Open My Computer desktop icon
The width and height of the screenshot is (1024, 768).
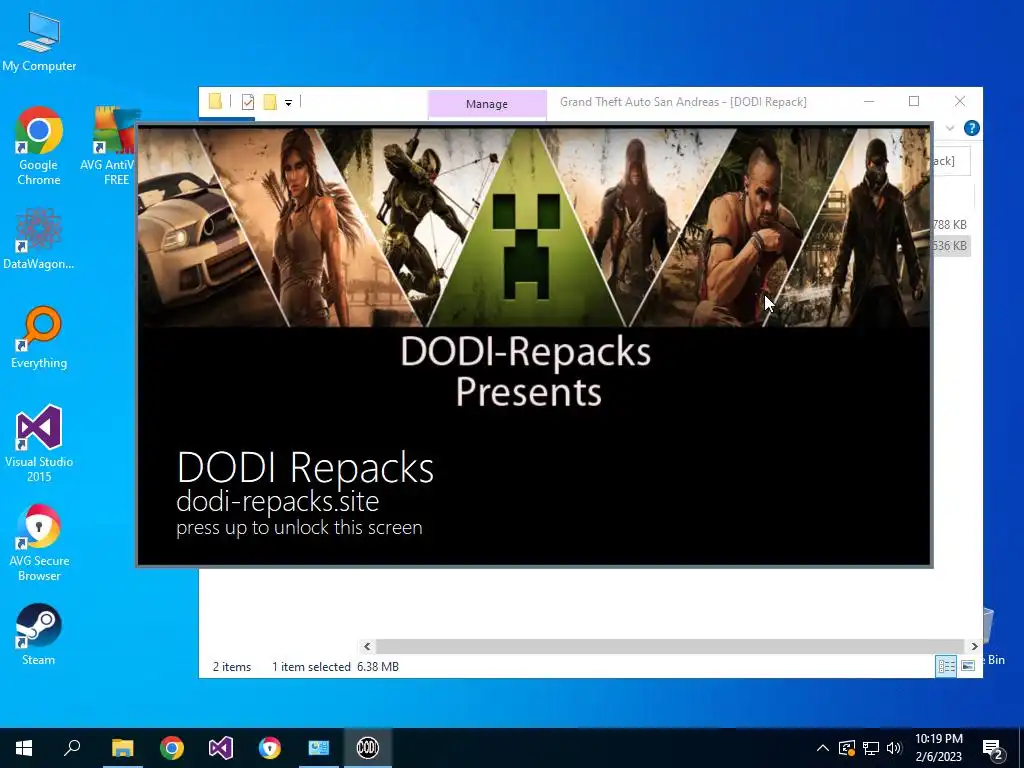tap(39, 42)
